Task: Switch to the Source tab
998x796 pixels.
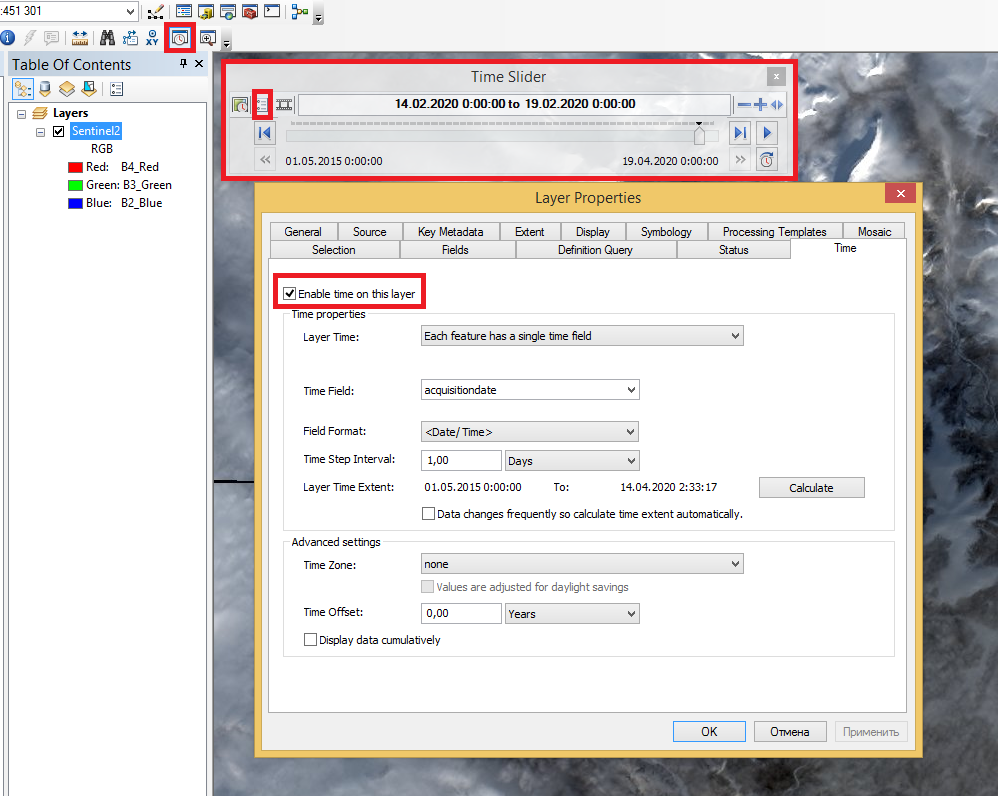Action: pyautogui.click(x=370, y=232)
